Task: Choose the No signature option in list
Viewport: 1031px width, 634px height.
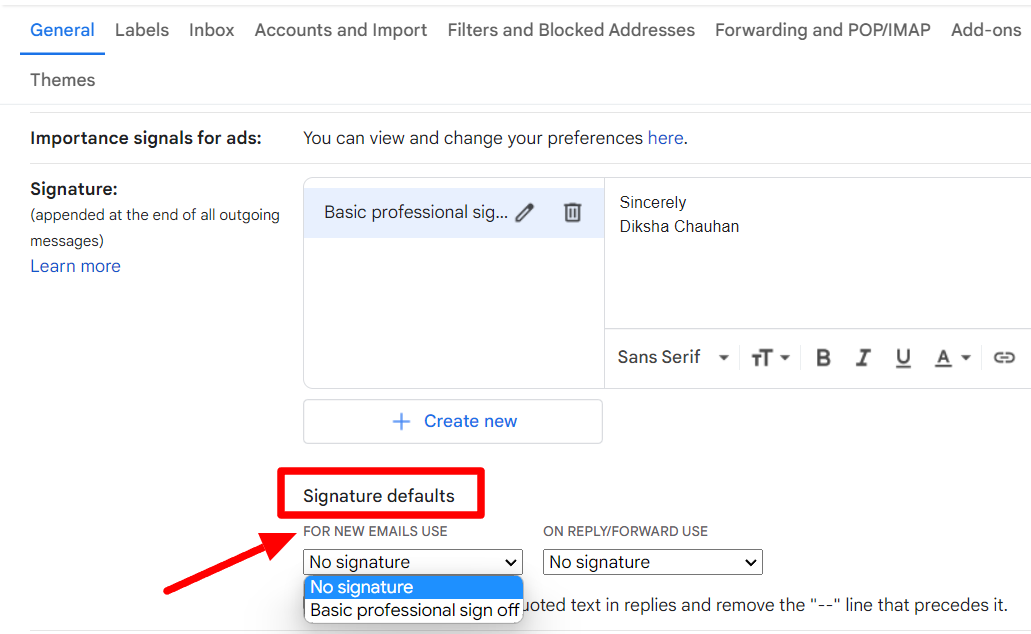Action: coord(414,587)
